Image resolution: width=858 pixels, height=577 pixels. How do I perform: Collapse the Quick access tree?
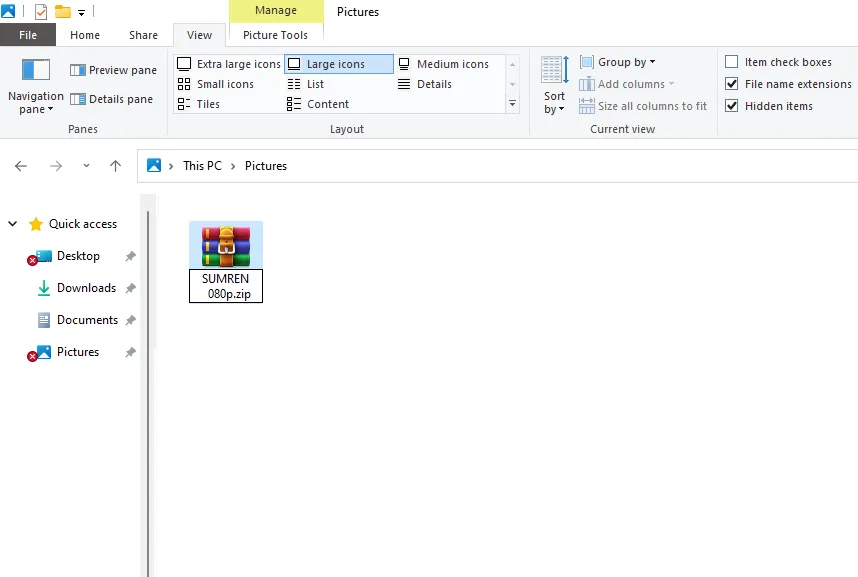pyautogui.click(x=13, y=224)
